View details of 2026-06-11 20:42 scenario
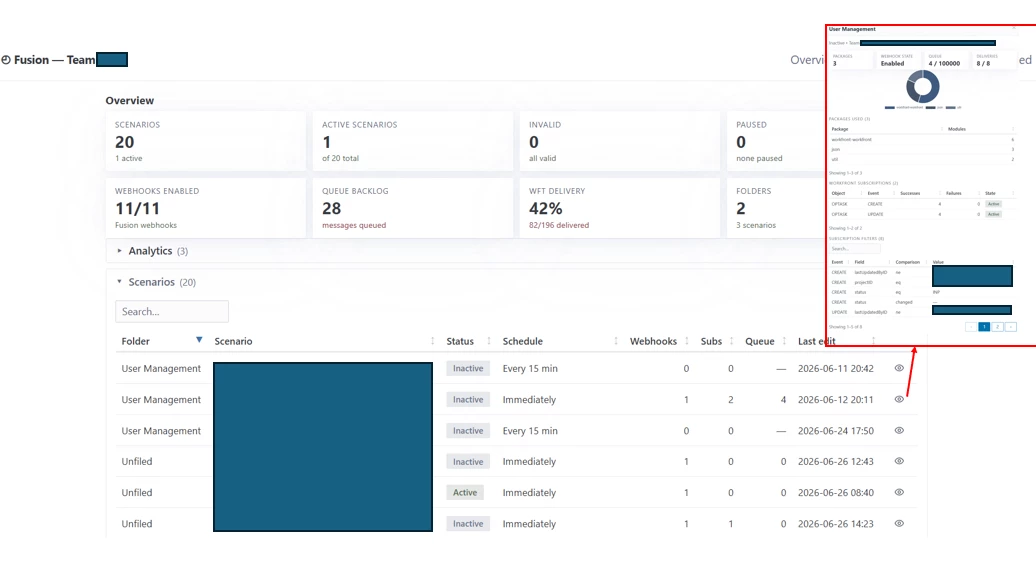Image resolution: width=1036 pixels, height=581 pixels. [x=899, y=368]
